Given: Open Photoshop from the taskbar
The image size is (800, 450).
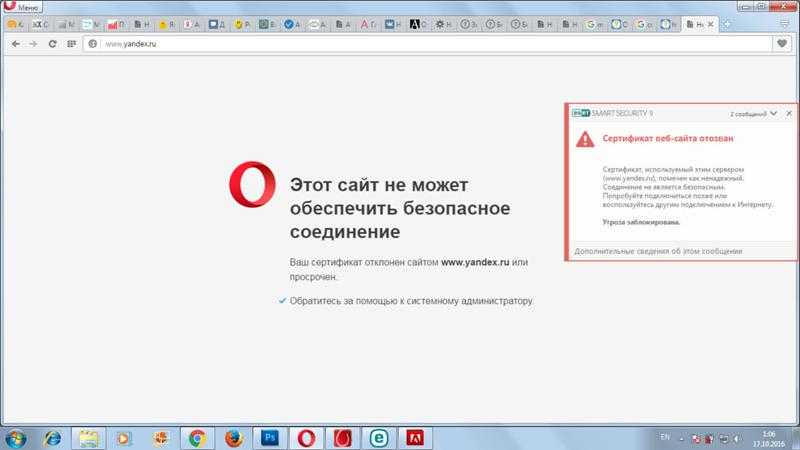Looking at the screenshot, I should pyautogui.click(x=270, y=438).
